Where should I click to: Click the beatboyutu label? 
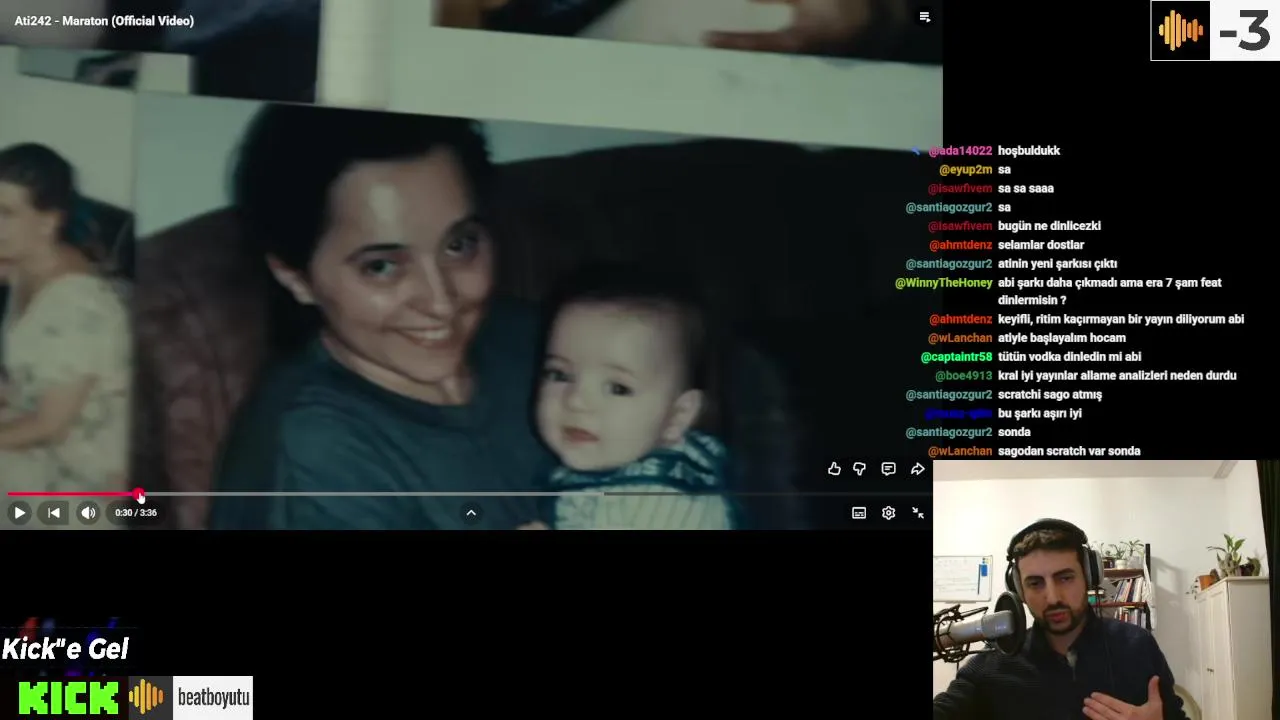[x=213, y=698]
